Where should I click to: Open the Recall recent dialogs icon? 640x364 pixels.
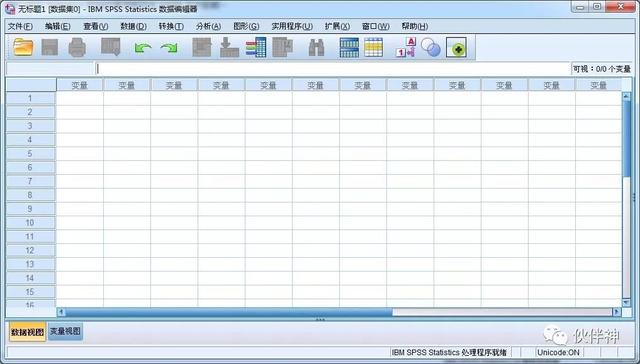111,47
